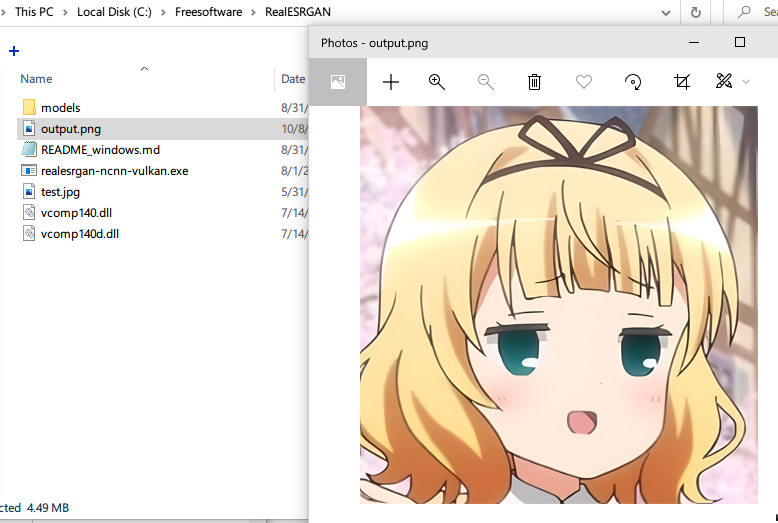Click the 4.49 MB status bar text
778x523 pixels.
tap(48, 508)
